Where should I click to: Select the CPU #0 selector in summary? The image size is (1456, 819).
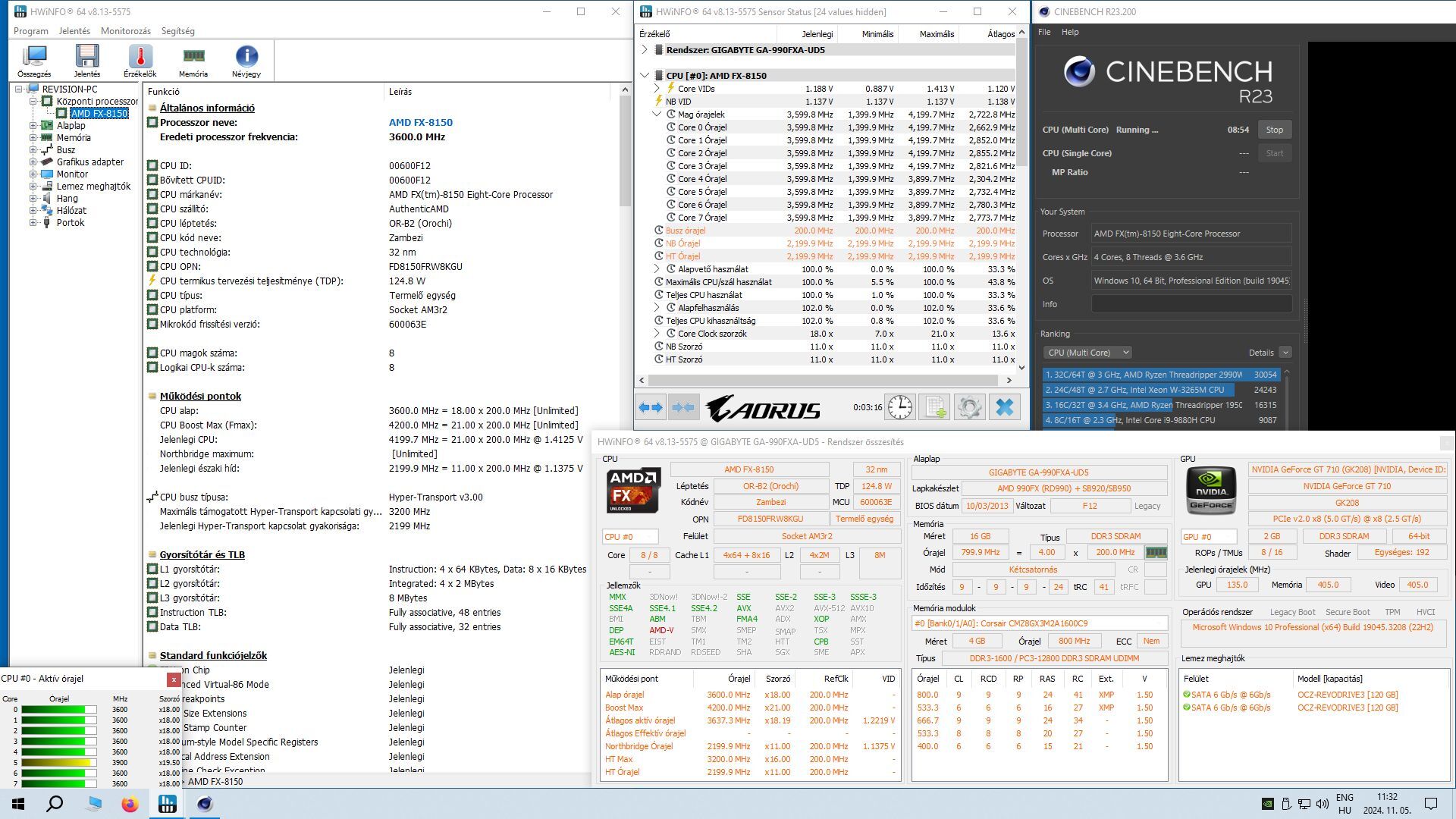click(x=630, y=537)
